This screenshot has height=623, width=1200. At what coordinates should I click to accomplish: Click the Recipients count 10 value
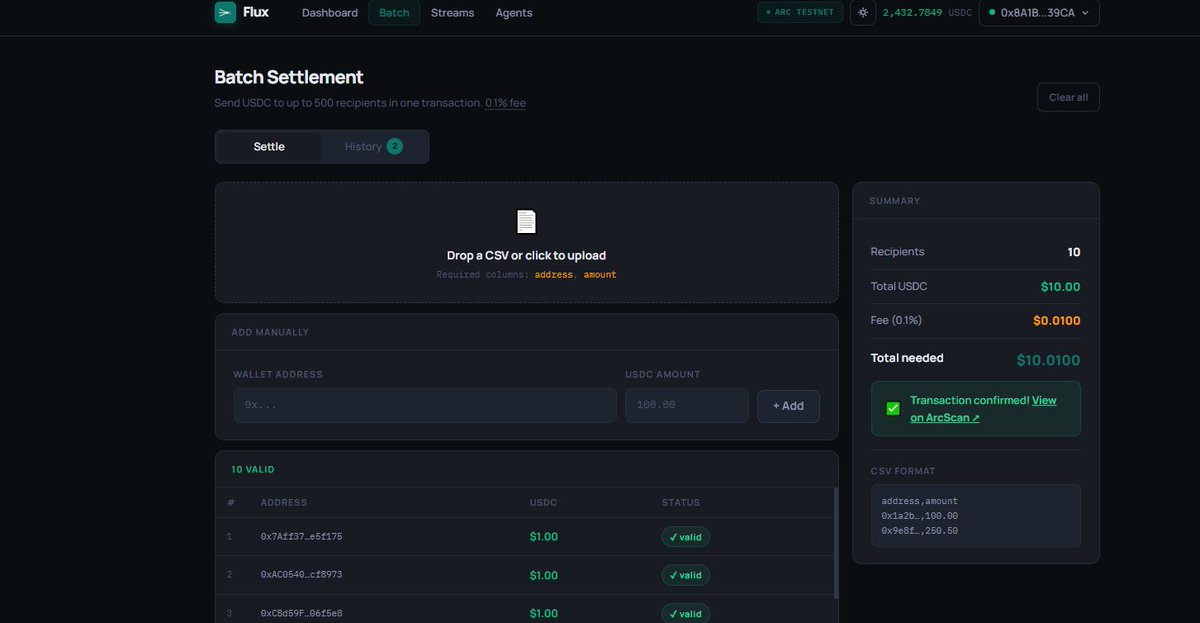pyautogui.click(x=1074, y=252)
